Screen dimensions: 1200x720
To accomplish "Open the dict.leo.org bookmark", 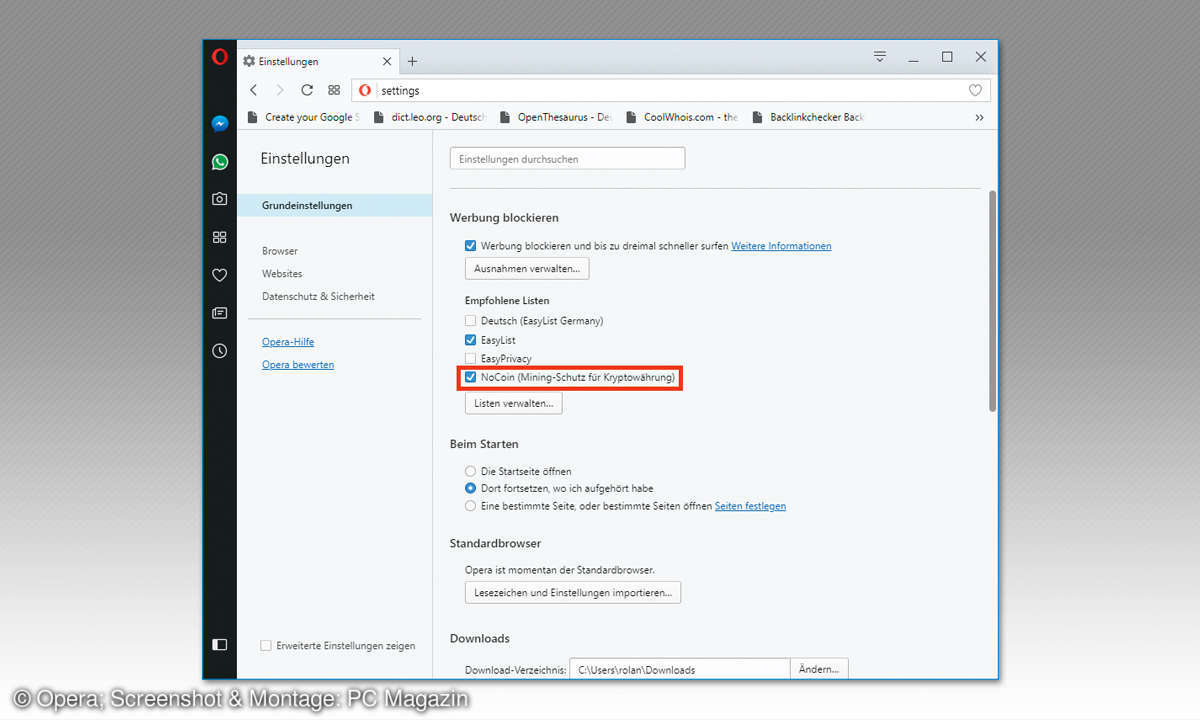I will coord(429,117).
